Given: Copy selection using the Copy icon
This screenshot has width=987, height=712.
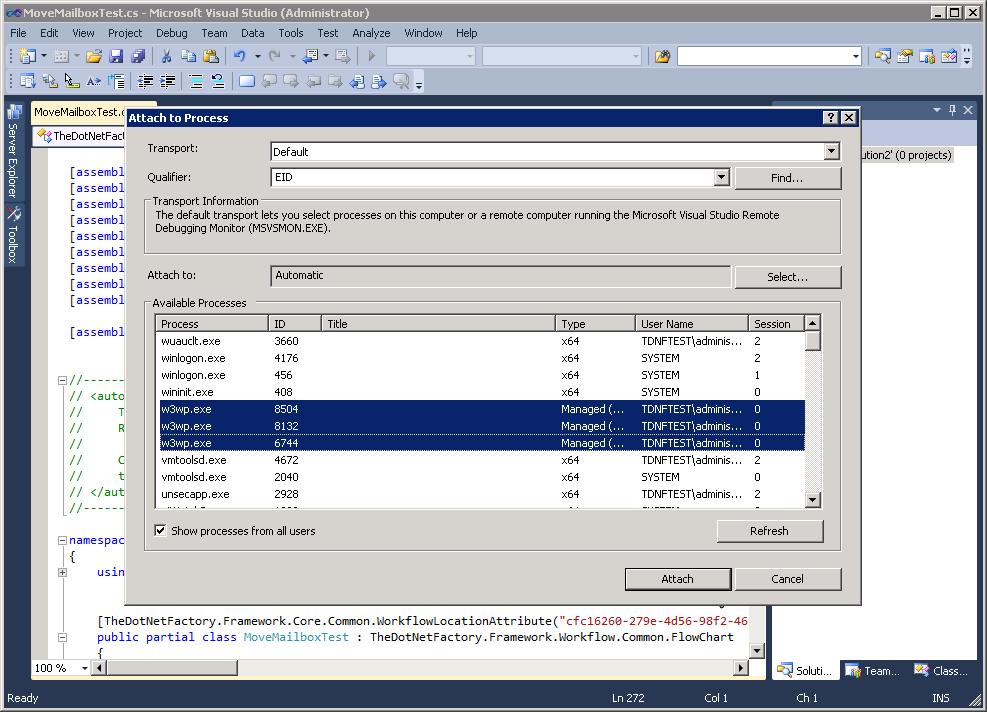Looking at the screenshot, I should point(191,56).
